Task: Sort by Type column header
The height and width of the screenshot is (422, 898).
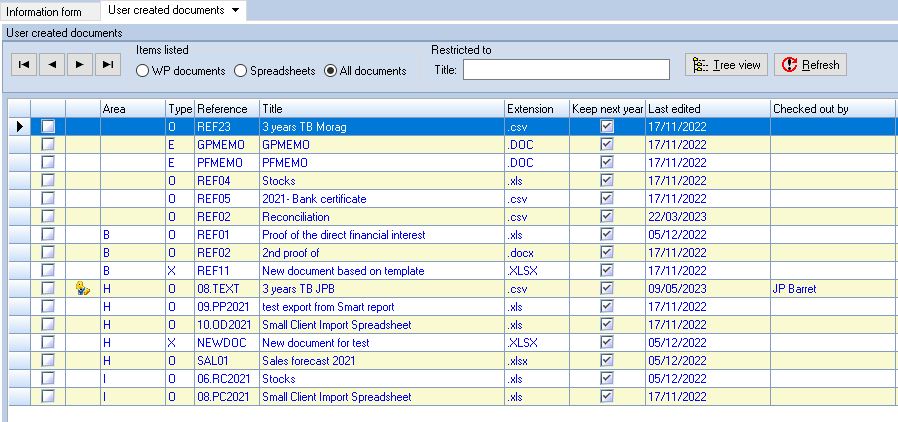Action: [180, 109]
